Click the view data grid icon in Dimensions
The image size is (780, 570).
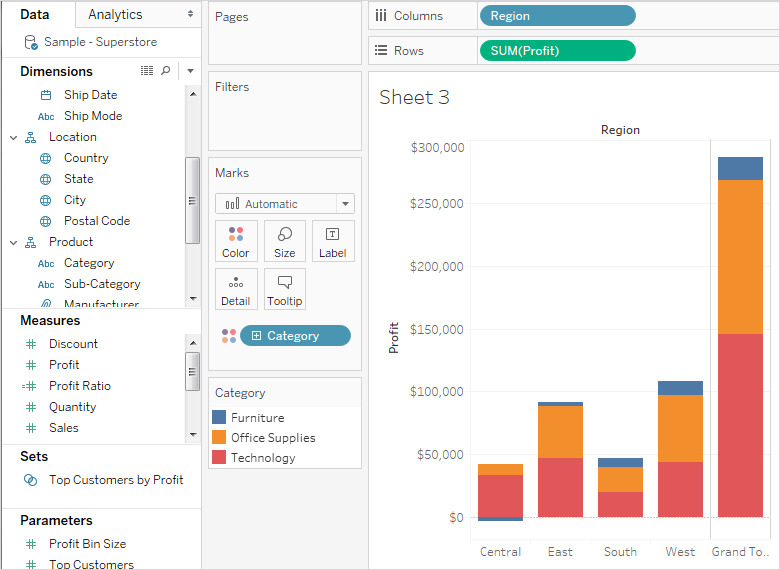[x=147, y=71]
